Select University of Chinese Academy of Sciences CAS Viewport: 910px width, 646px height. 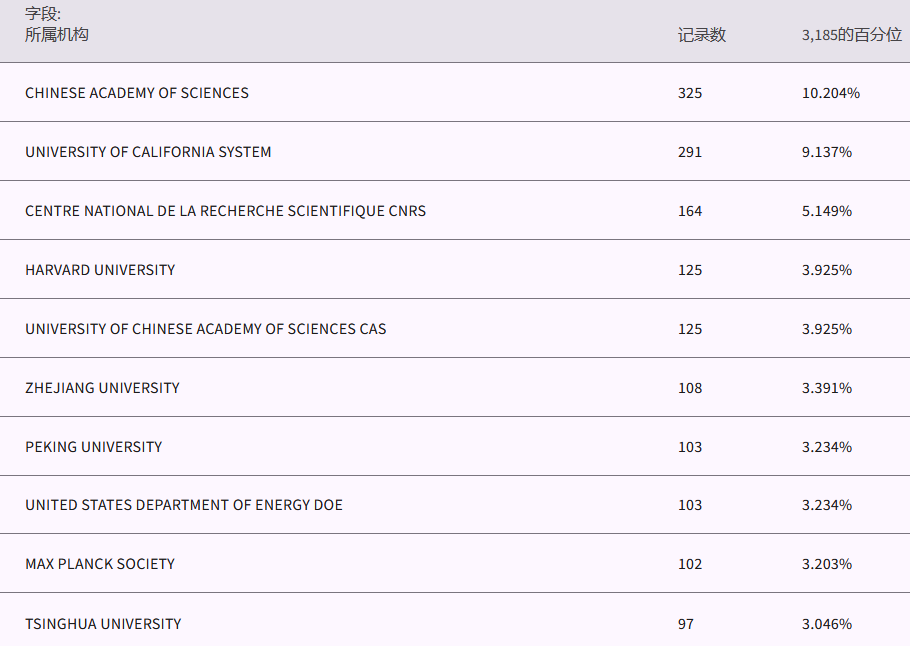point(205,329)
